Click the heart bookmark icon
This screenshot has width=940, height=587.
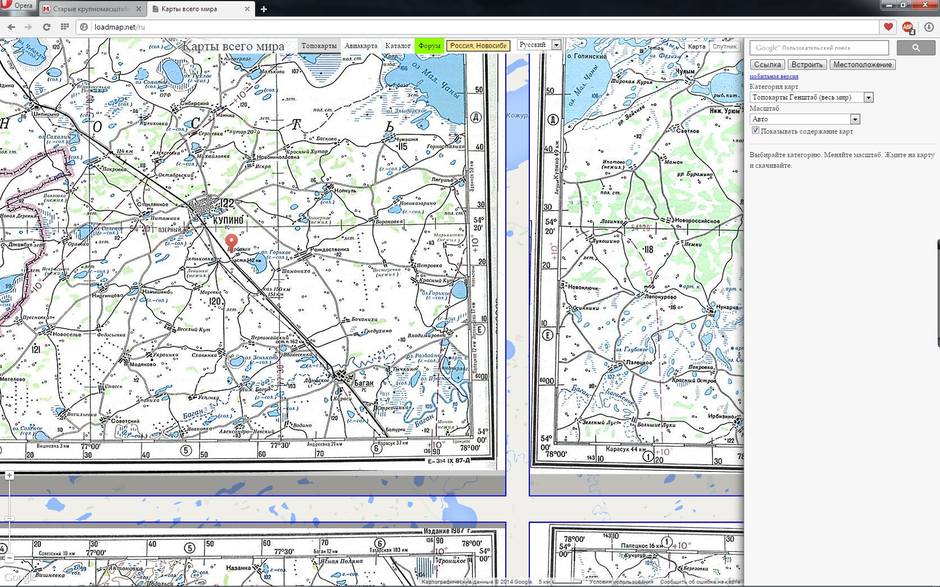[x=888, y=27]
